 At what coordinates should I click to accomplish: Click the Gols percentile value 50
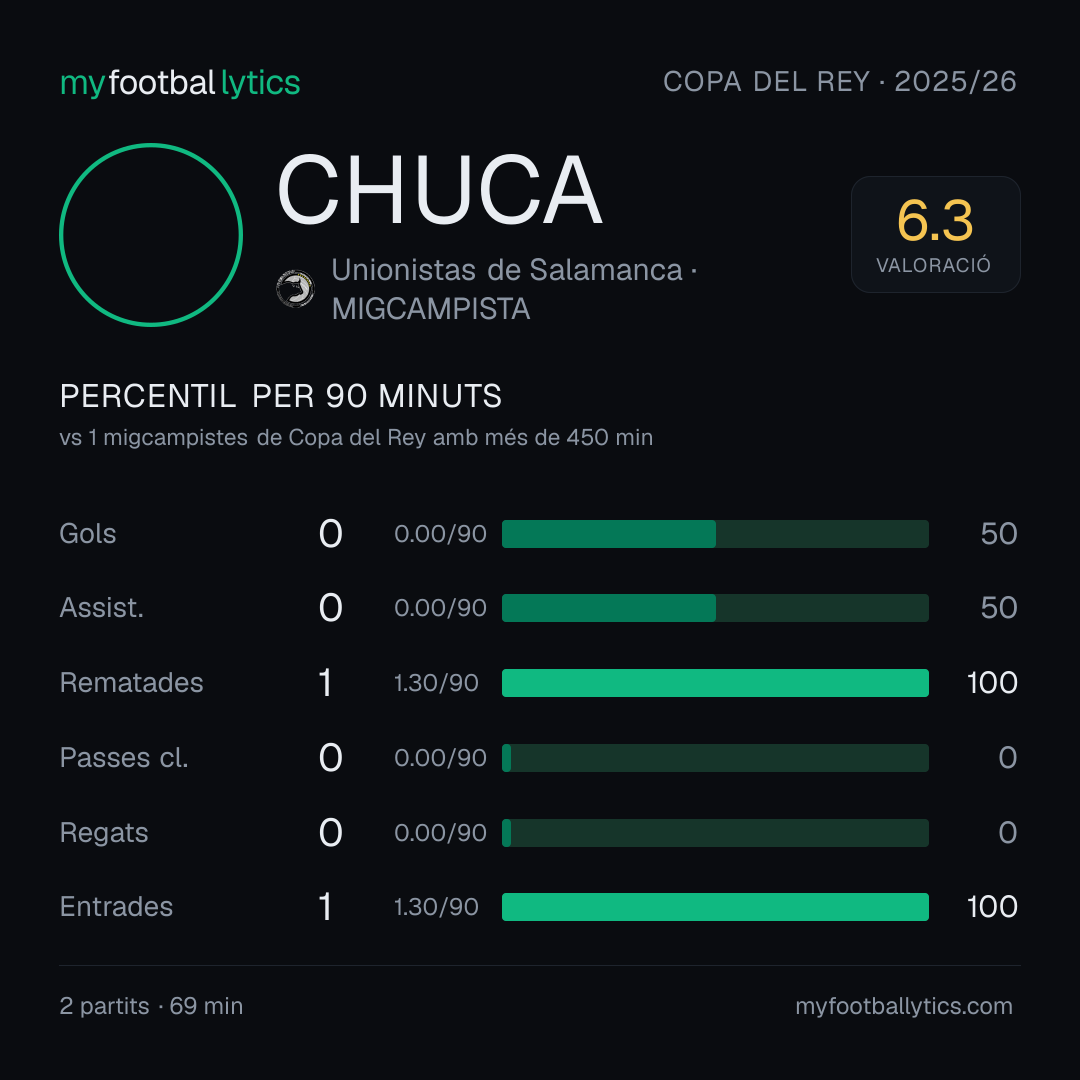coord(999,534)
